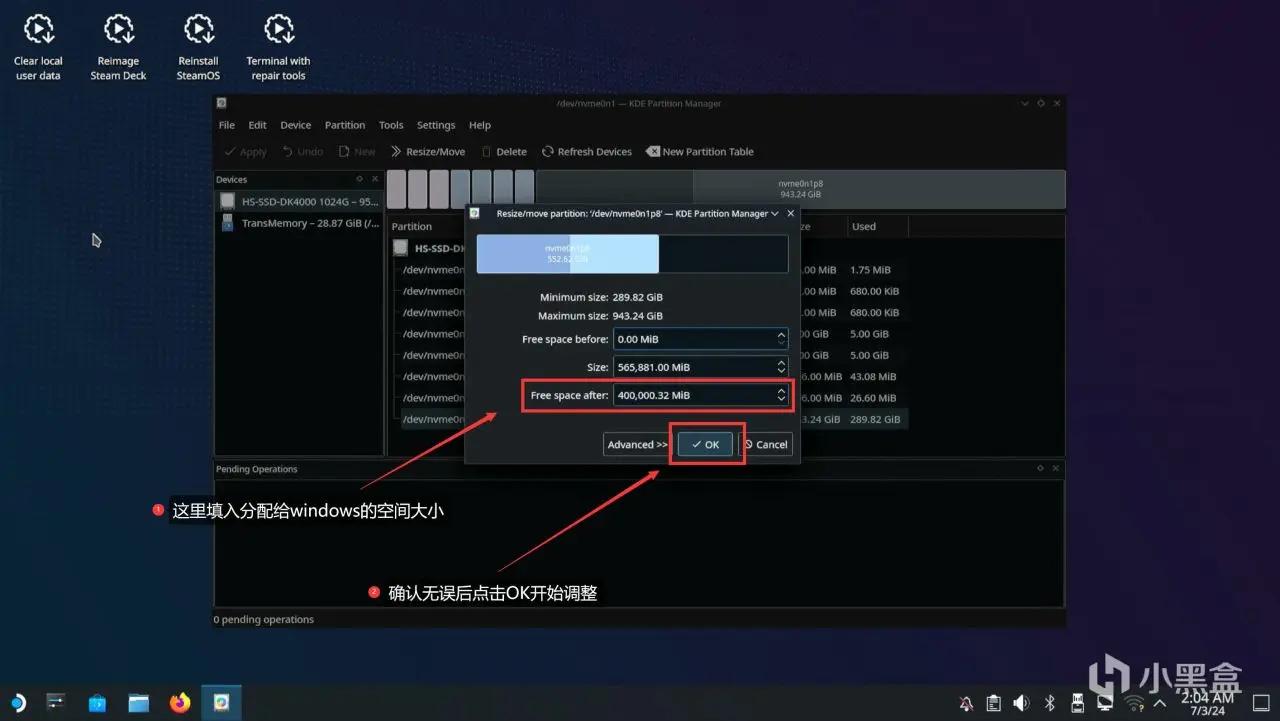Close the Pending Operations panel

(1056, 468)
